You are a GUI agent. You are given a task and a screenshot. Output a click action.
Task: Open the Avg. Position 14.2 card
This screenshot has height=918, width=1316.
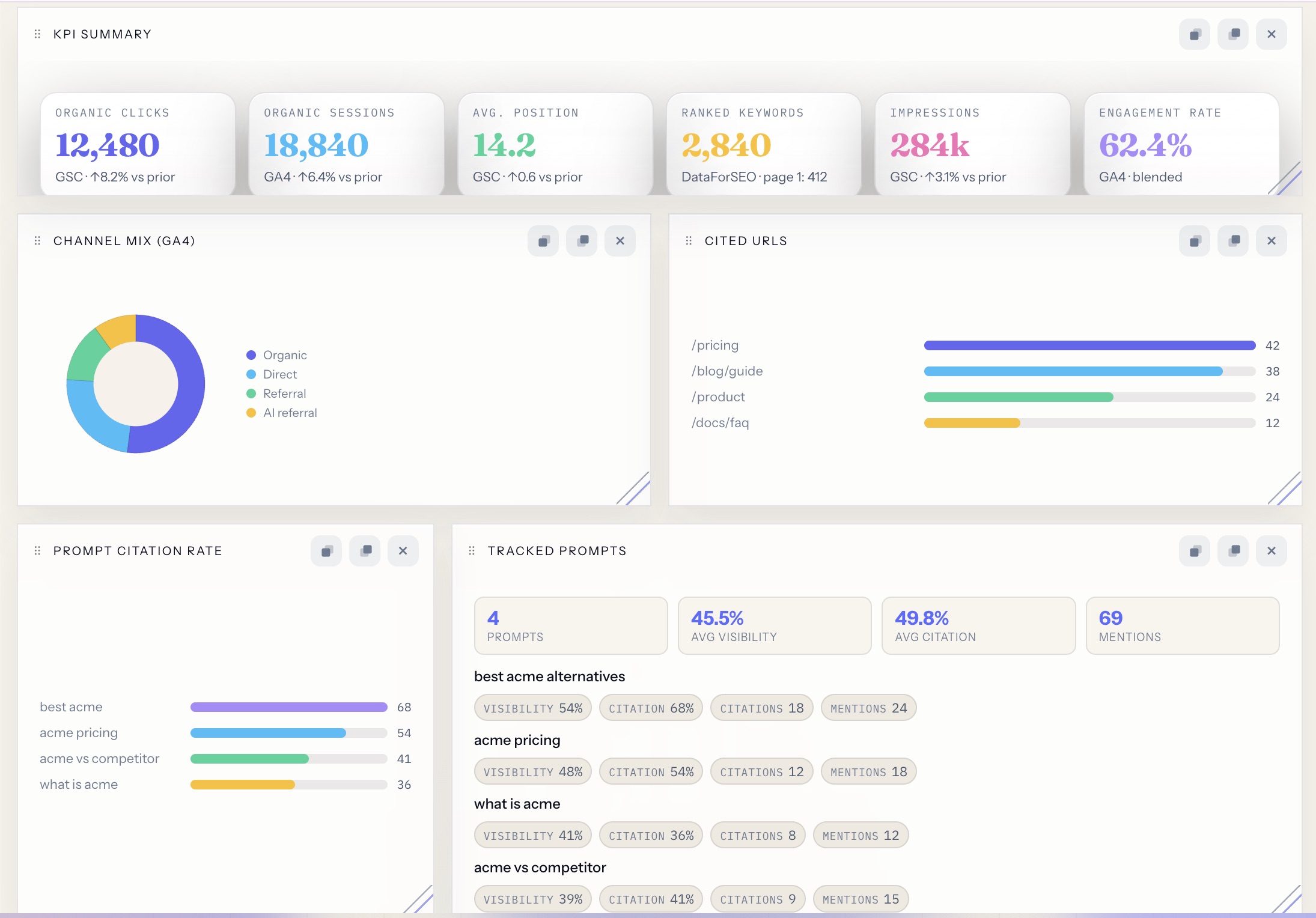pyautogui.click(x=555, y=144)
